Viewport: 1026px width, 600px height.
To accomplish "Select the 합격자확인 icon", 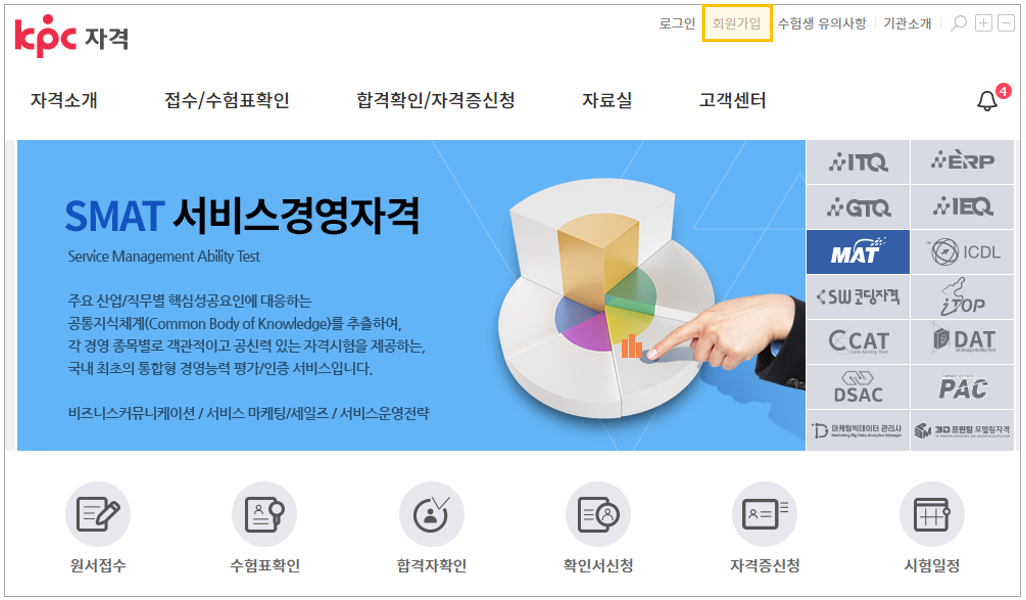I will click(432, 514).
